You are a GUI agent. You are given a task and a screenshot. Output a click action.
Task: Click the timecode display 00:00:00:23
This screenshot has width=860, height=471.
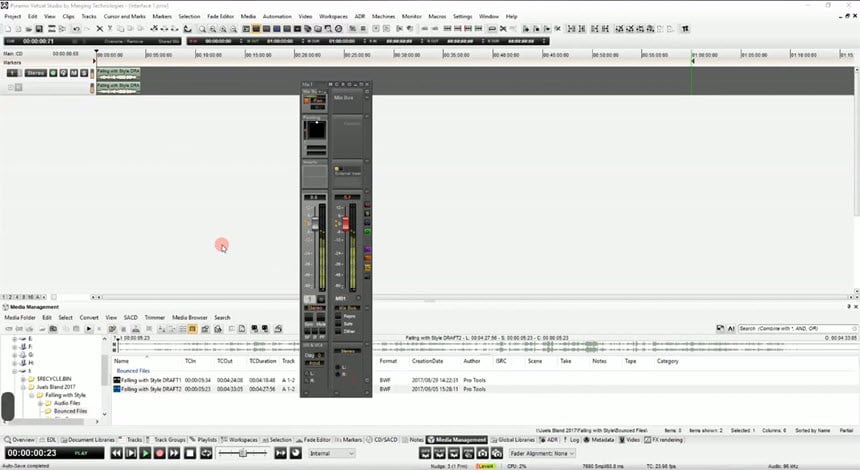tap(32, 453)
